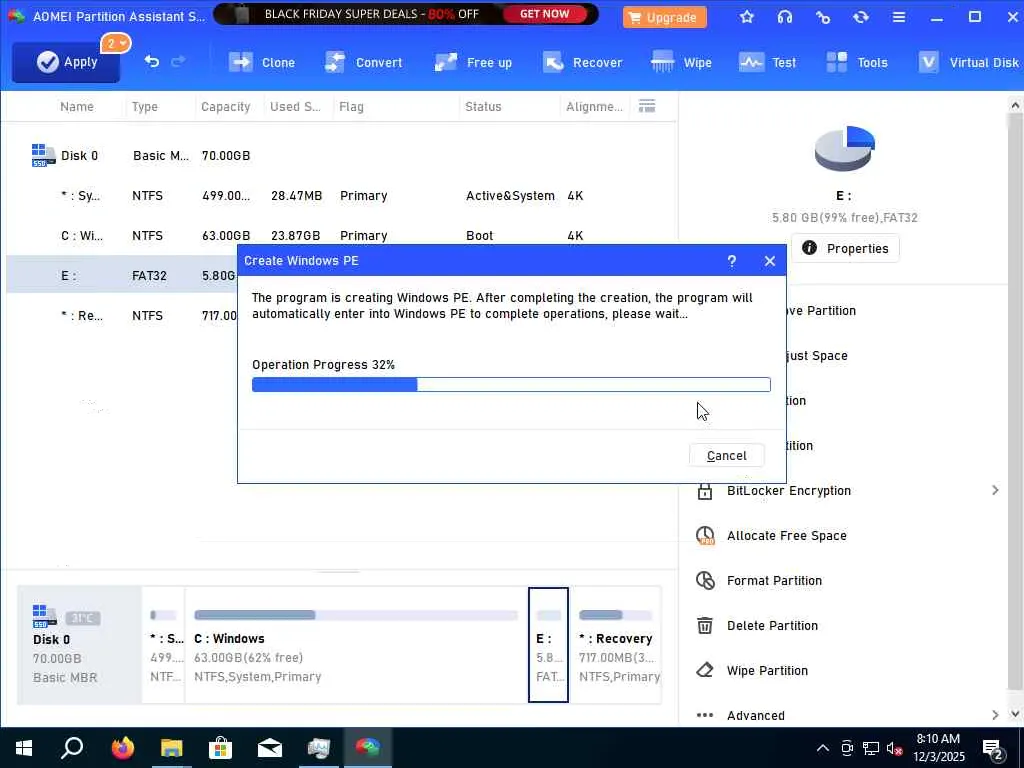
Task: Click the star favorites icon in title bar
Action: pyautogui.click(x=747, y=17)
